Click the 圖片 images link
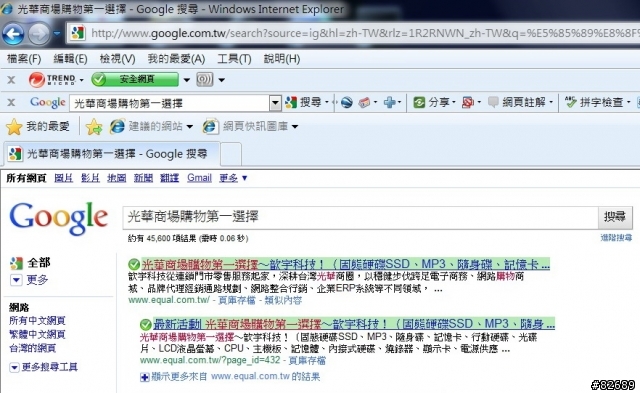This screenshot has height=393, width=640. 64,178
